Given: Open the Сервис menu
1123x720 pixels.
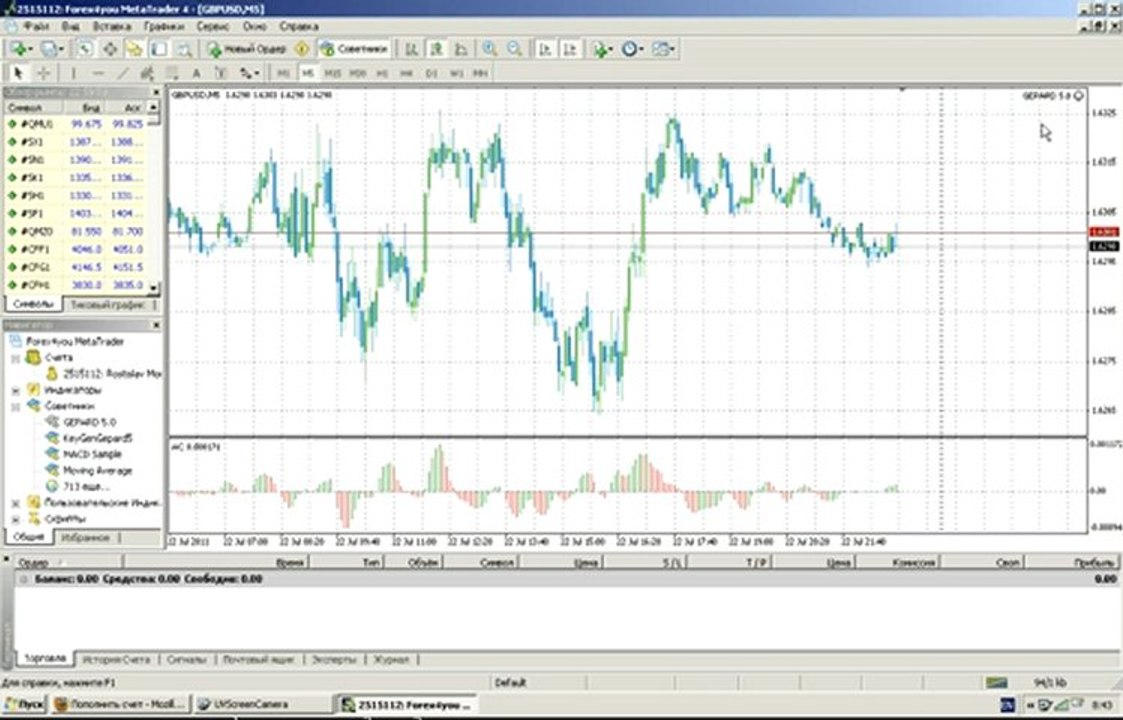Looking at the screenshot, I should pos(213,26).
